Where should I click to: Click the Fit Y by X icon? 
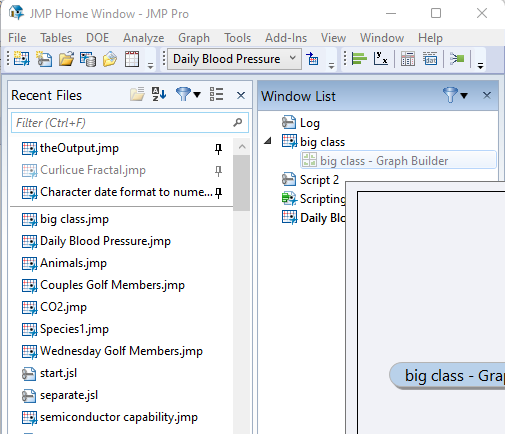coord(380,59)
